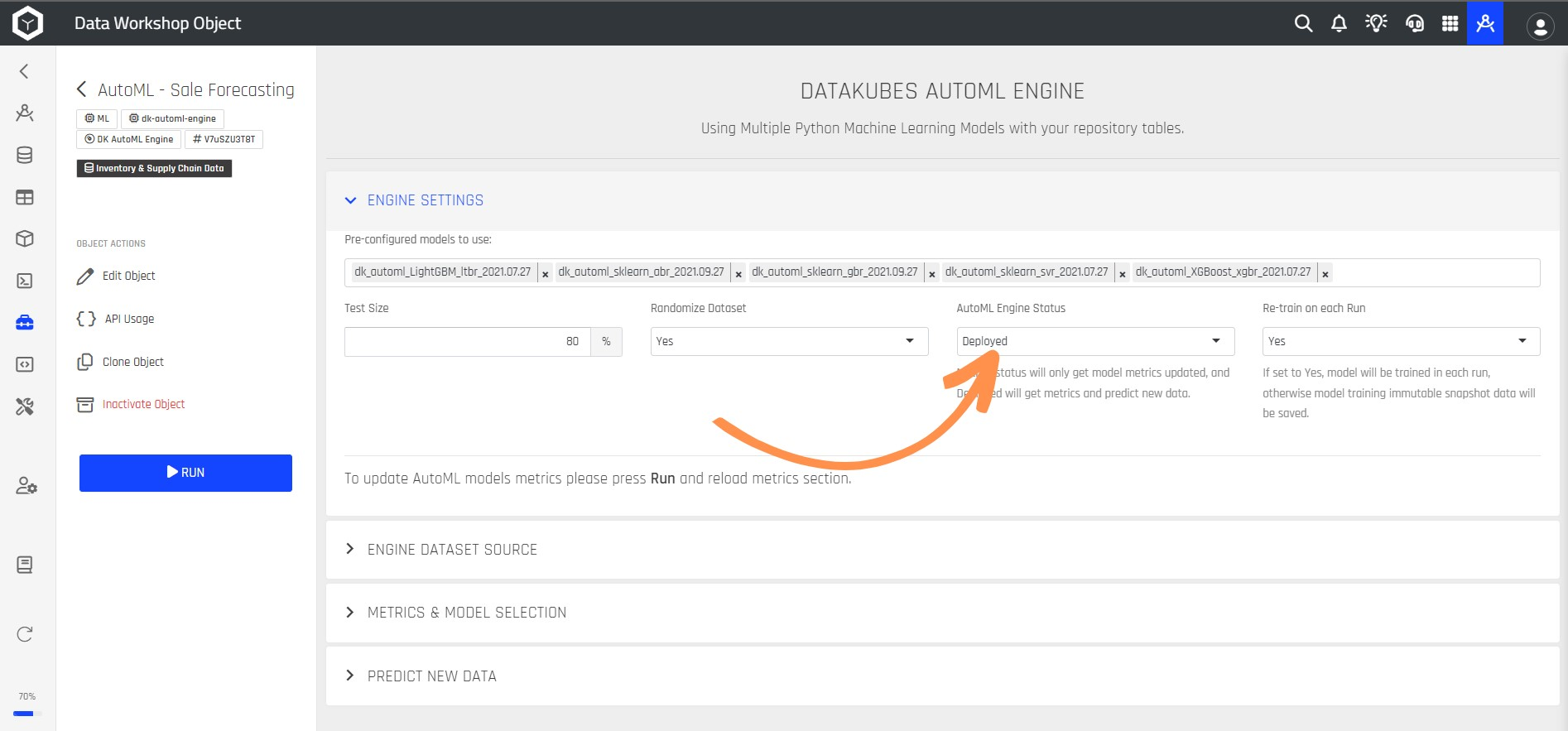Click the dk_automl_sklearn_svr_2021.07.27 tag text
Image resolution: width=1568 pixels, height=731 pixels.
[1027, 272]
